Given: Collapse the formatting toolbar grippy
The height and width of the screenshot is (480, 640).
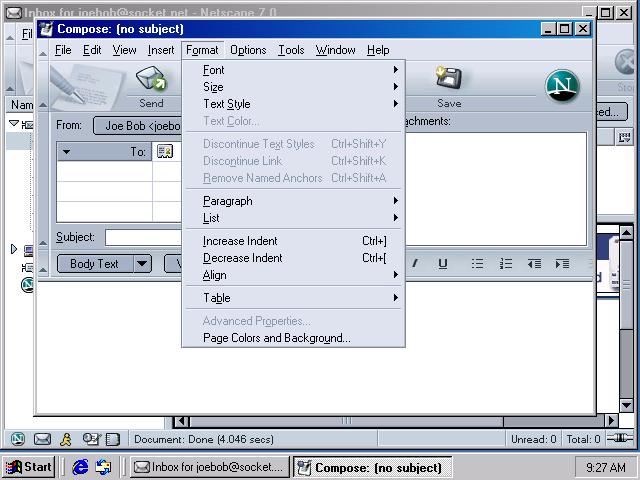Looking at the screenshot, I should coord(43,264).
